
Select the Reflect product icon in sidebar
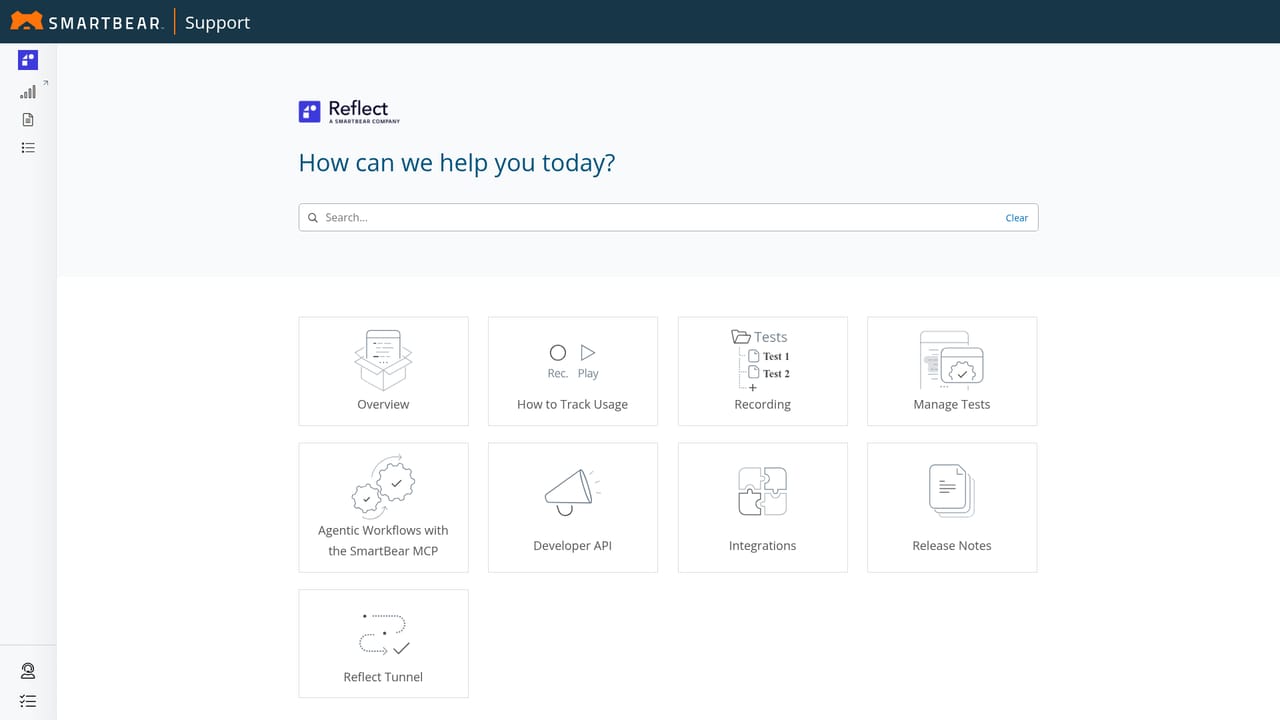tap(28, 60)
